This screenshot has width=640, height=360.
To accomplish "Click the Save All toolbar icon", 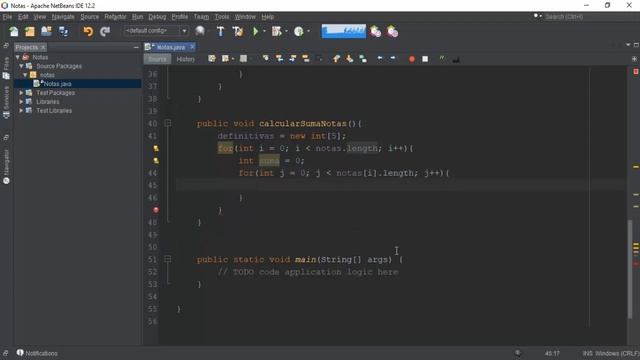I will (x=64, y=31).
